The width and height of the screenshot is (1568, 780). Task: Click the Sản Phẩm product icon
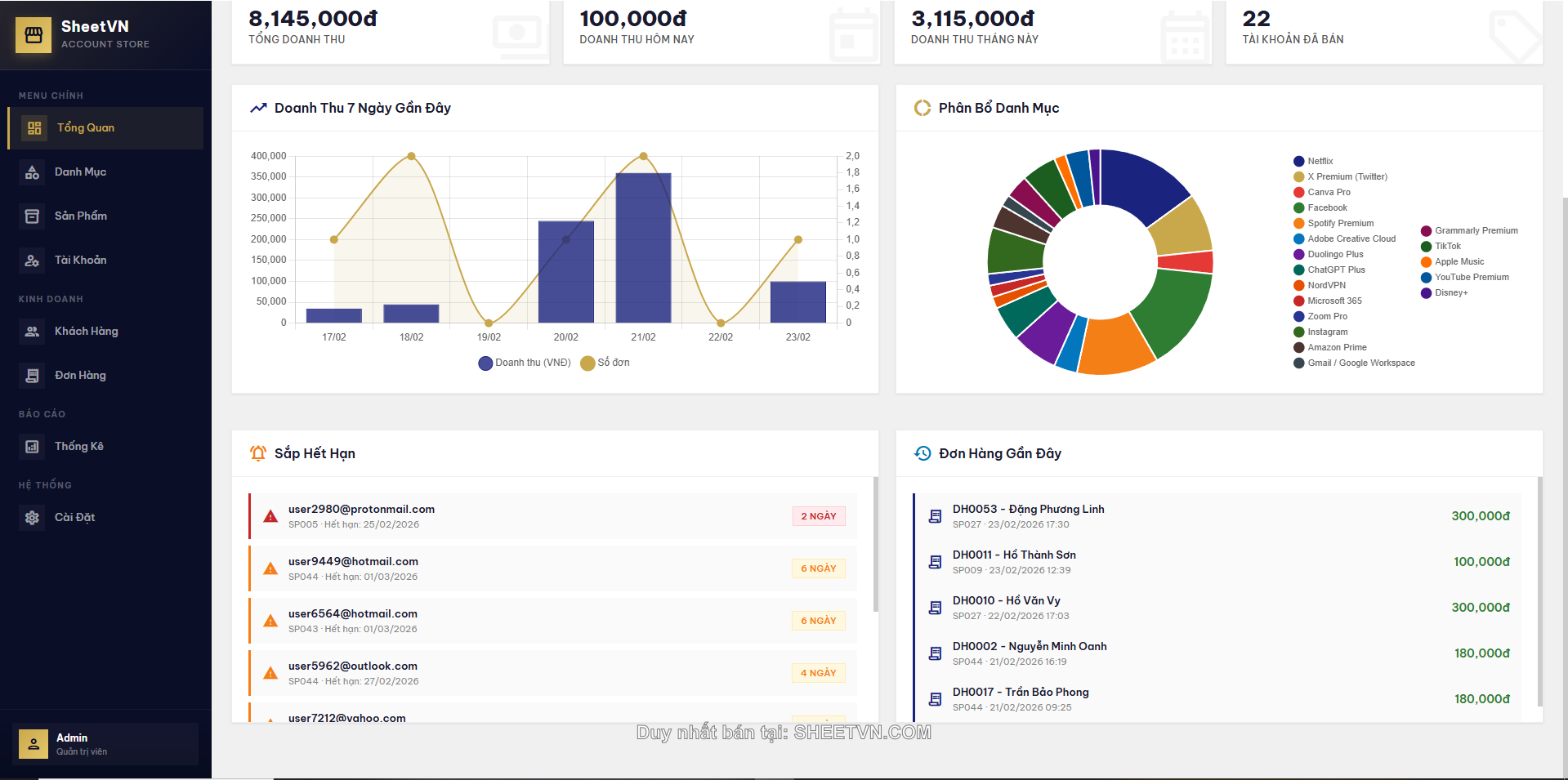point(32,216)
